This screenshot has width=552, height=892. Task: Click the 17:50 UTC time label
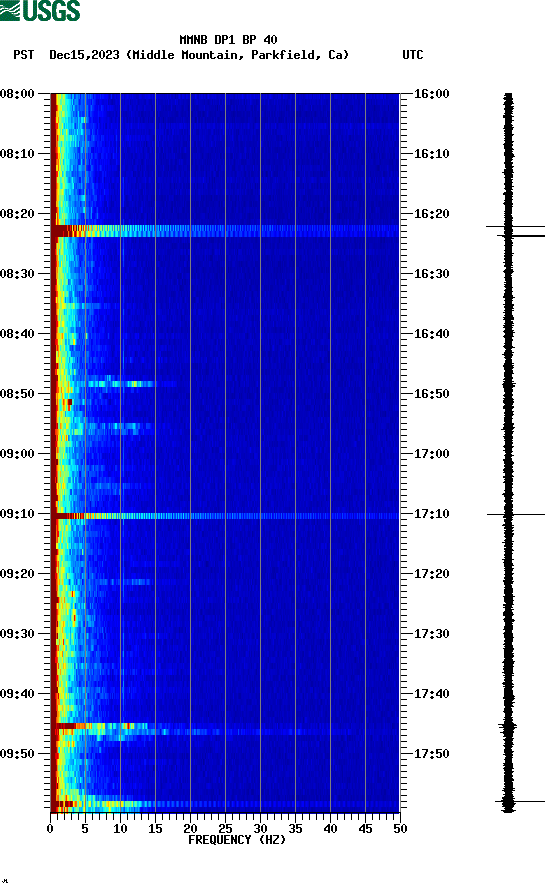click(431, 754)
